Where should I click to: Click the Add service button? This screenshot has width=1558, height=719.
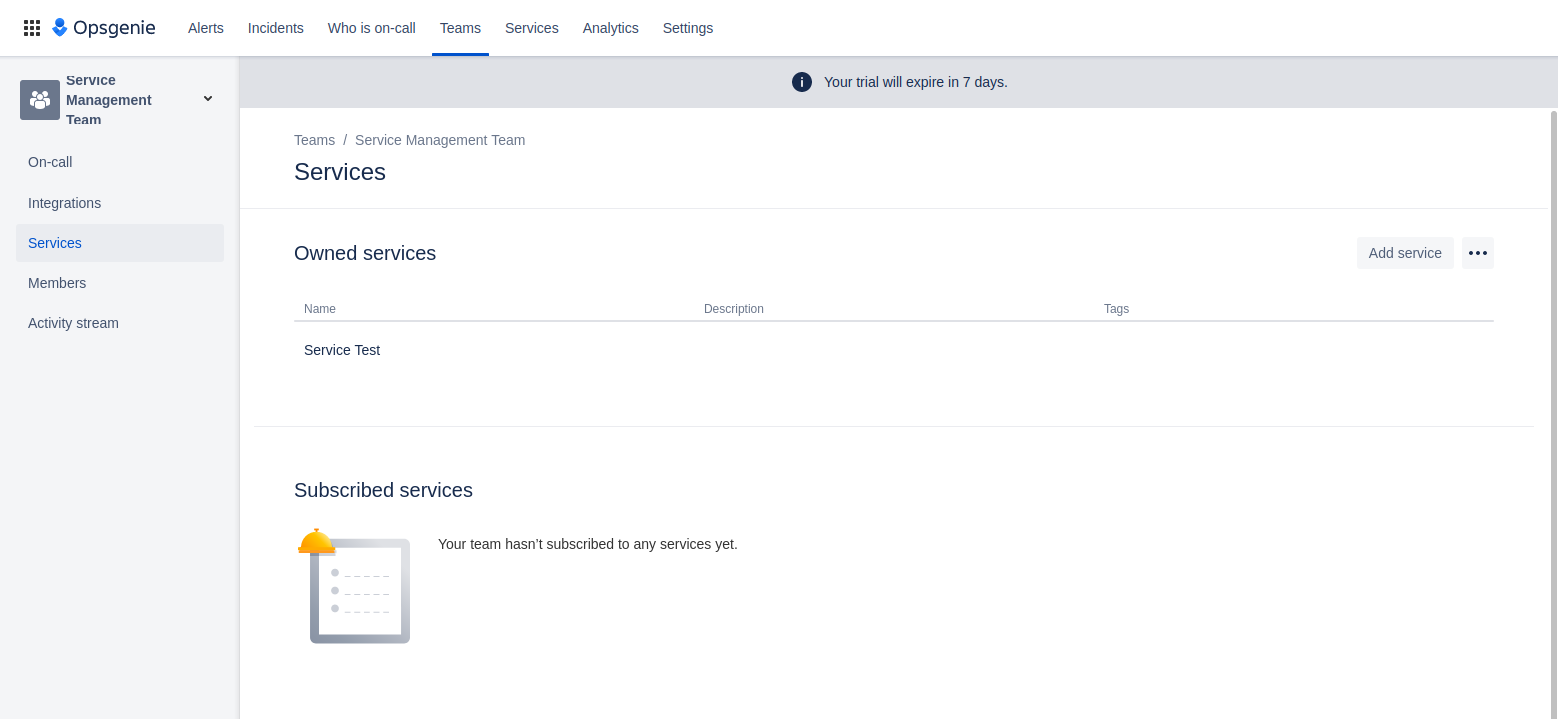pos(1405,253)
